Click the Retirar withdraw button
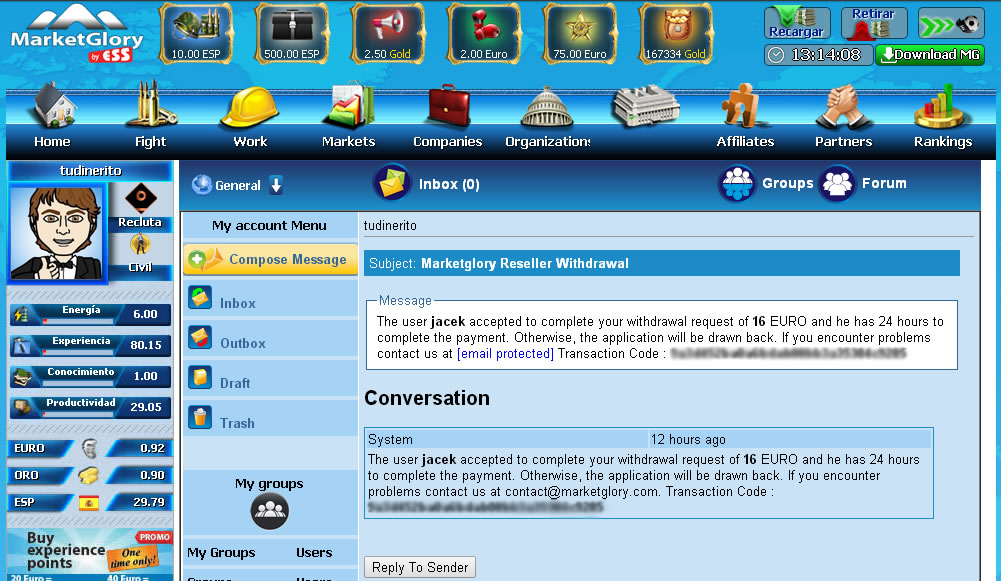The width and height of the screenshot is (1001, 581). tap(873, 23)
